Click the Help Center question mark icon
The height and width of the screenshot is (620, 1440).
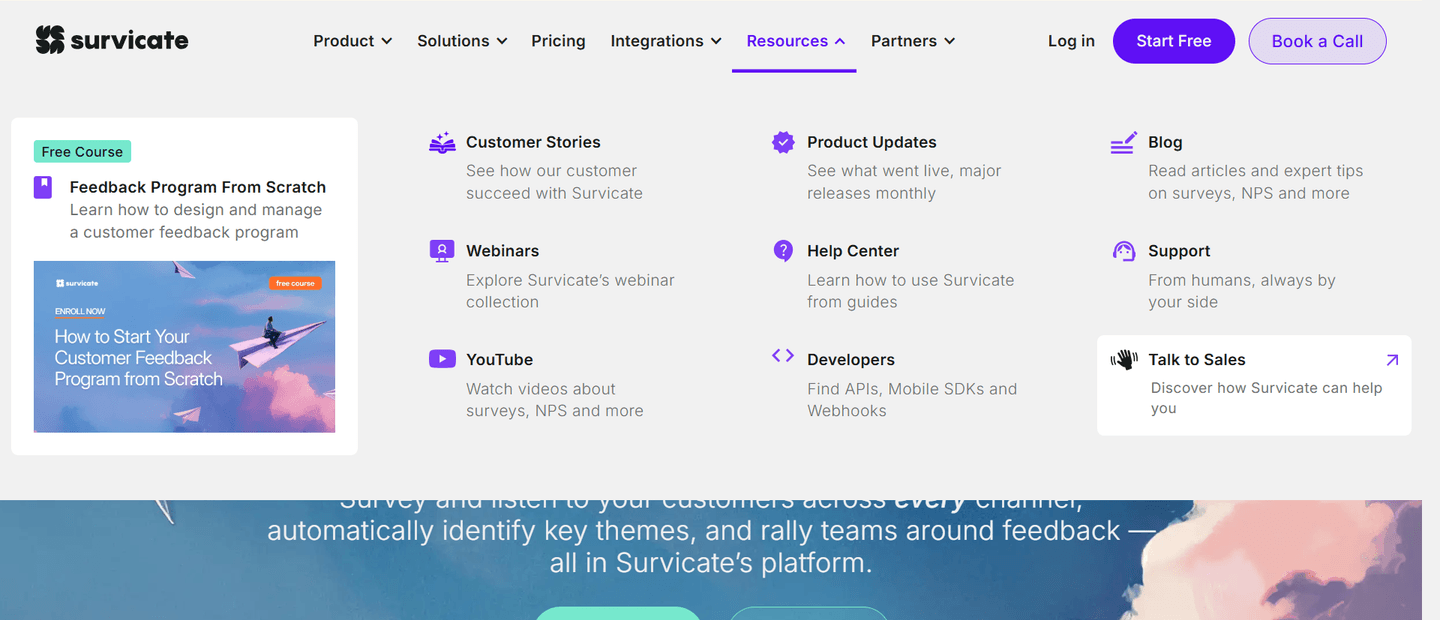click(783, 250)
